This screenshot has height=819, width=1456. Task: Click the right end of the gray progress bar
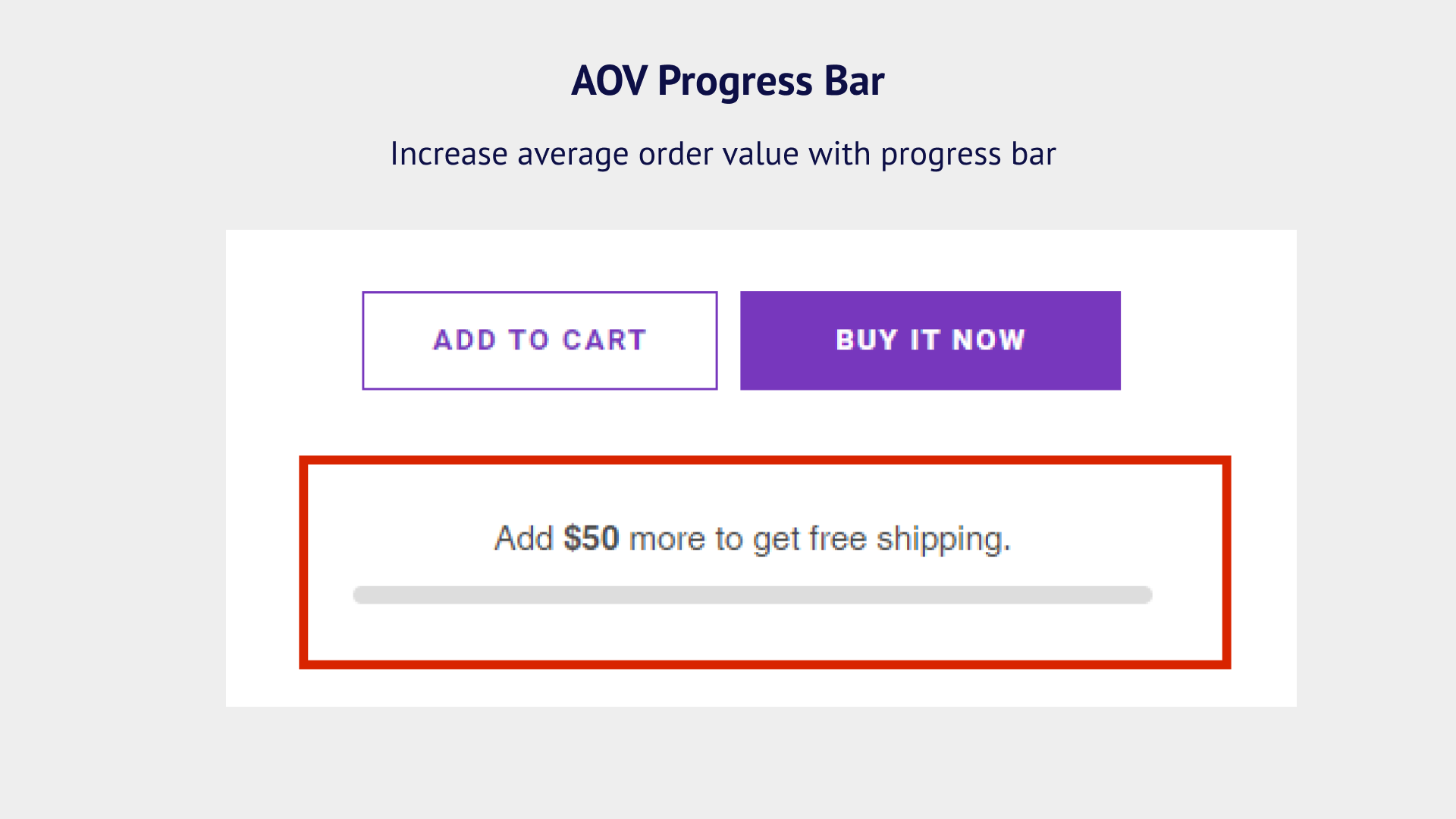(x=1144, y=595)
